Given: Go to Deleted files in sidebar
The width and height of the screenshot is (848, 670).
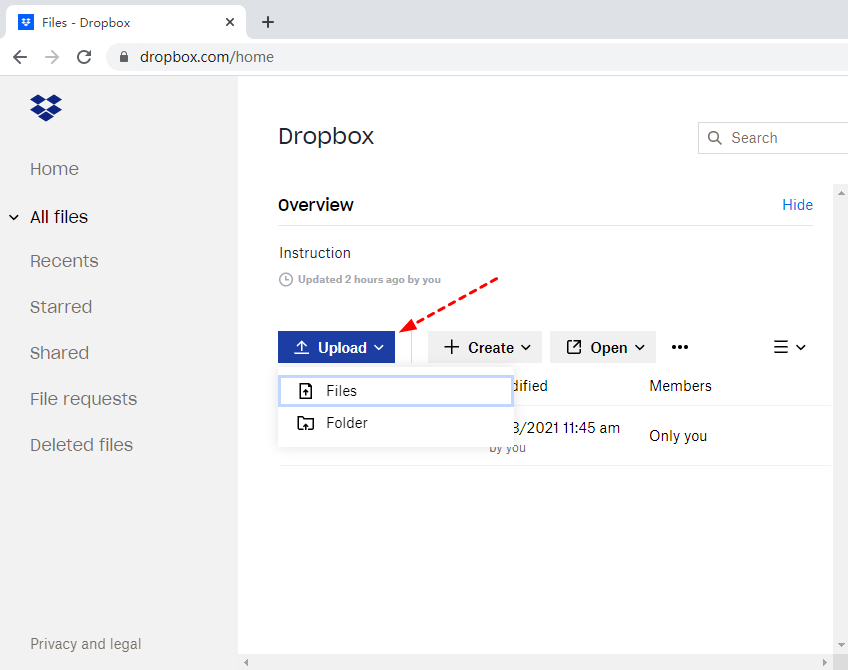Looking at the screenshot, I should pyautogui.click(x=81, y=445).
